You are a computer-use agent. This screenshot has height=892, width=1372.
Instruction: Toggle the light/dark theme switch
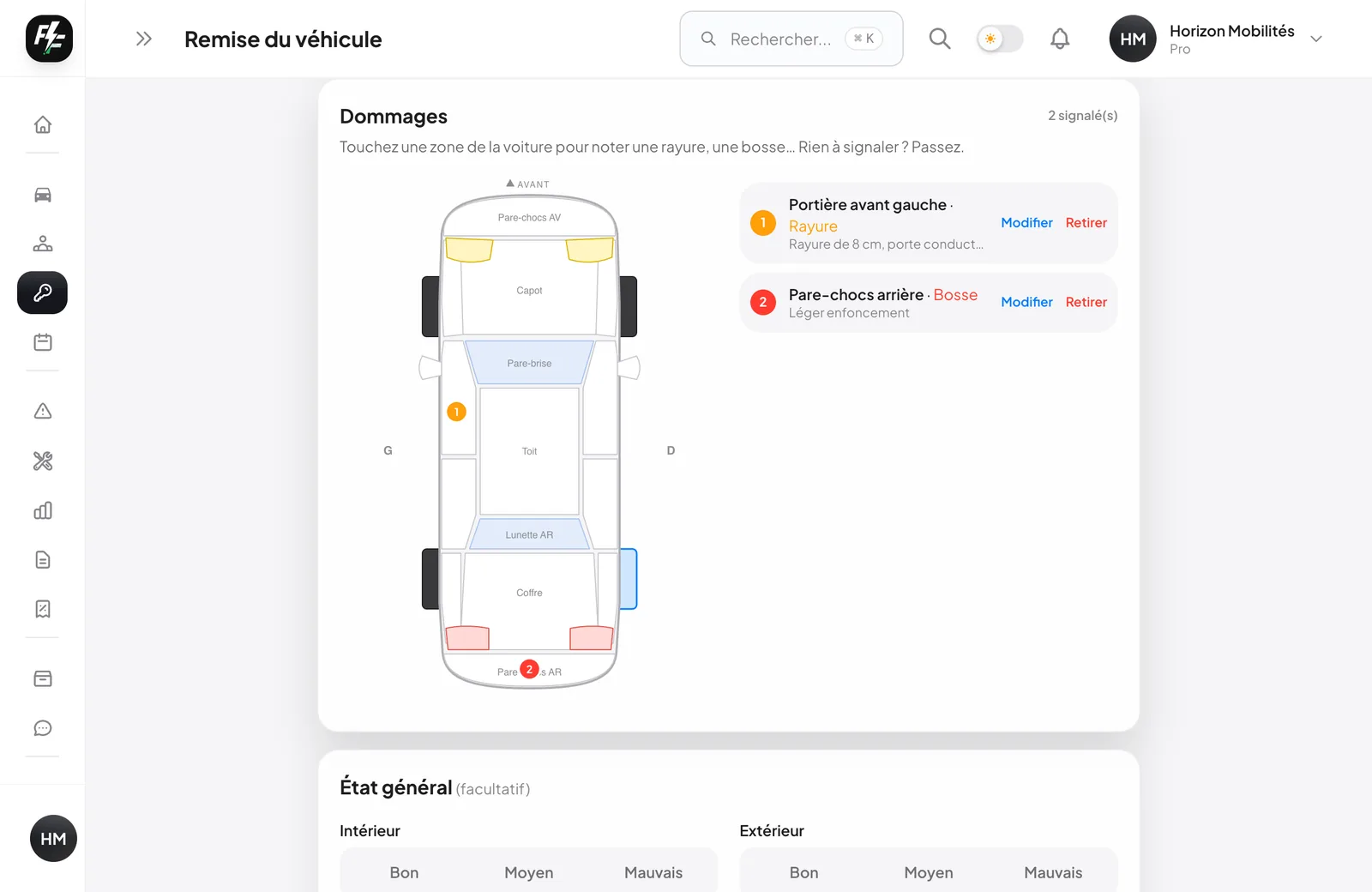pos(1000,39)
